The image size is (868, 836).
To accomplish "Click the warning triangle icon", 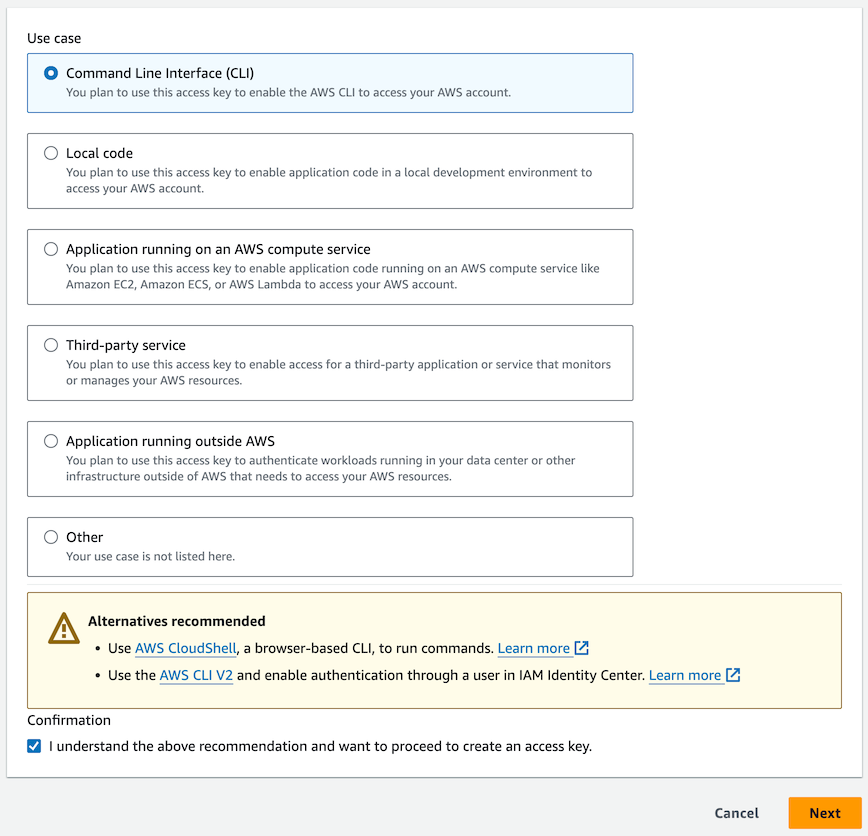I will click(64, 627).
